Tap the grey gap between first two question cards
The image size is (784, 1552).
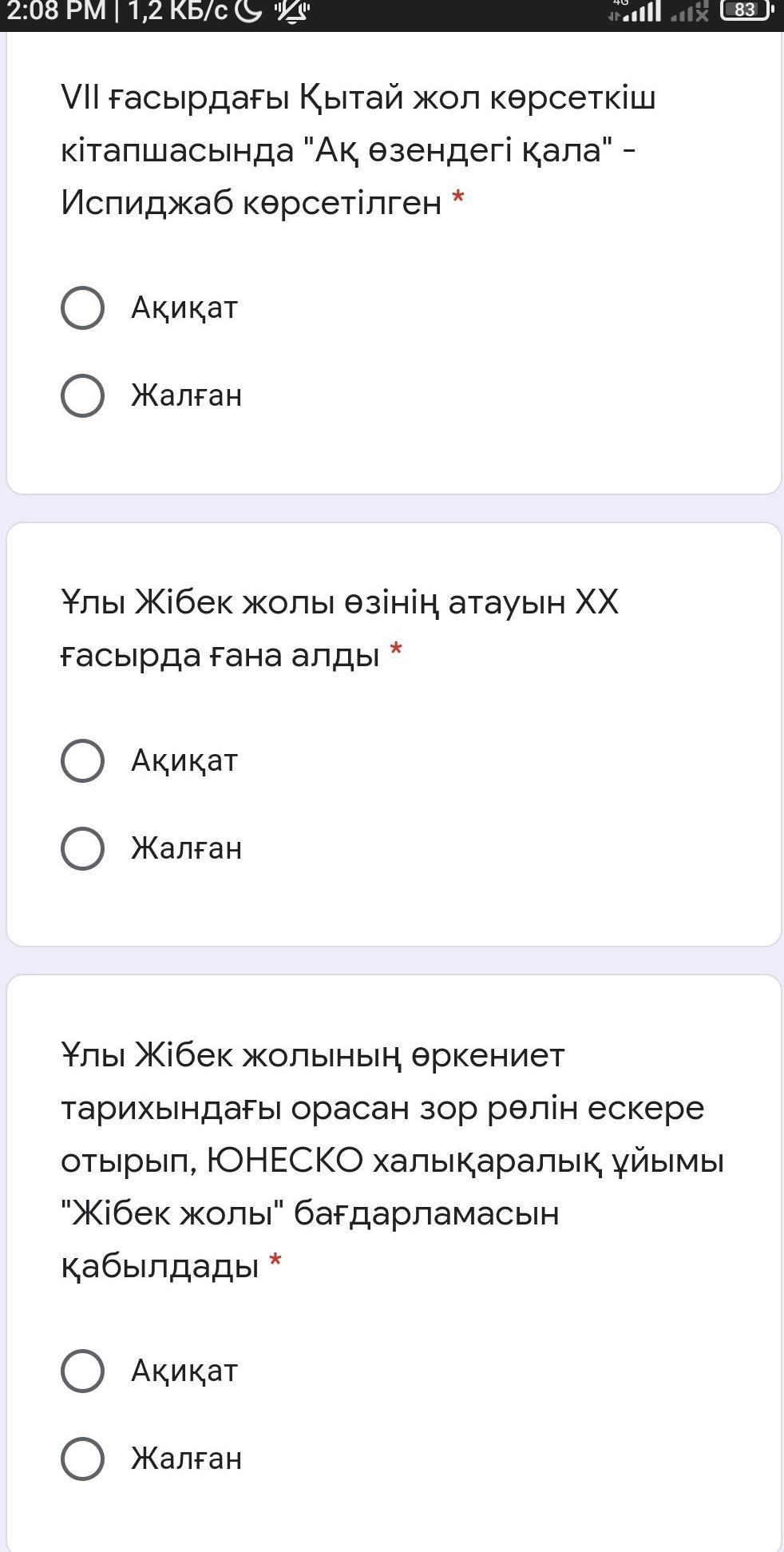pos(392,509)
